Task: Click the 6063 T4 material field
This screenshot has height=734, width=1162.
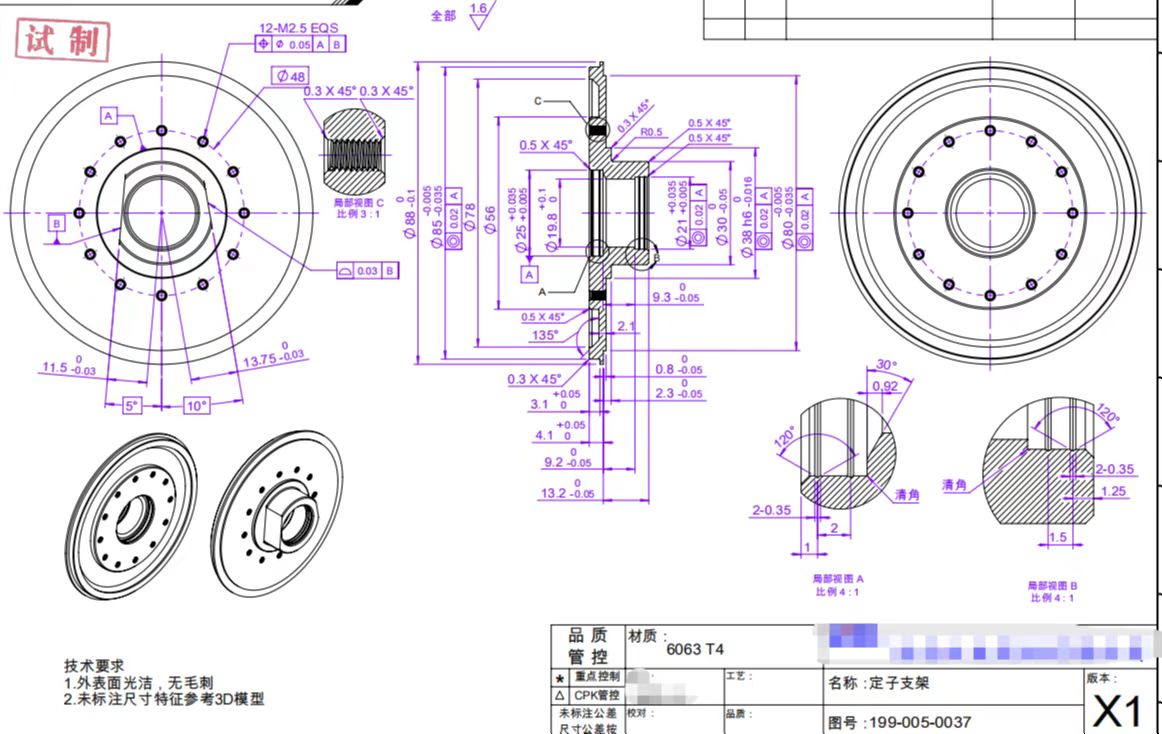Action: pos(695,649)
